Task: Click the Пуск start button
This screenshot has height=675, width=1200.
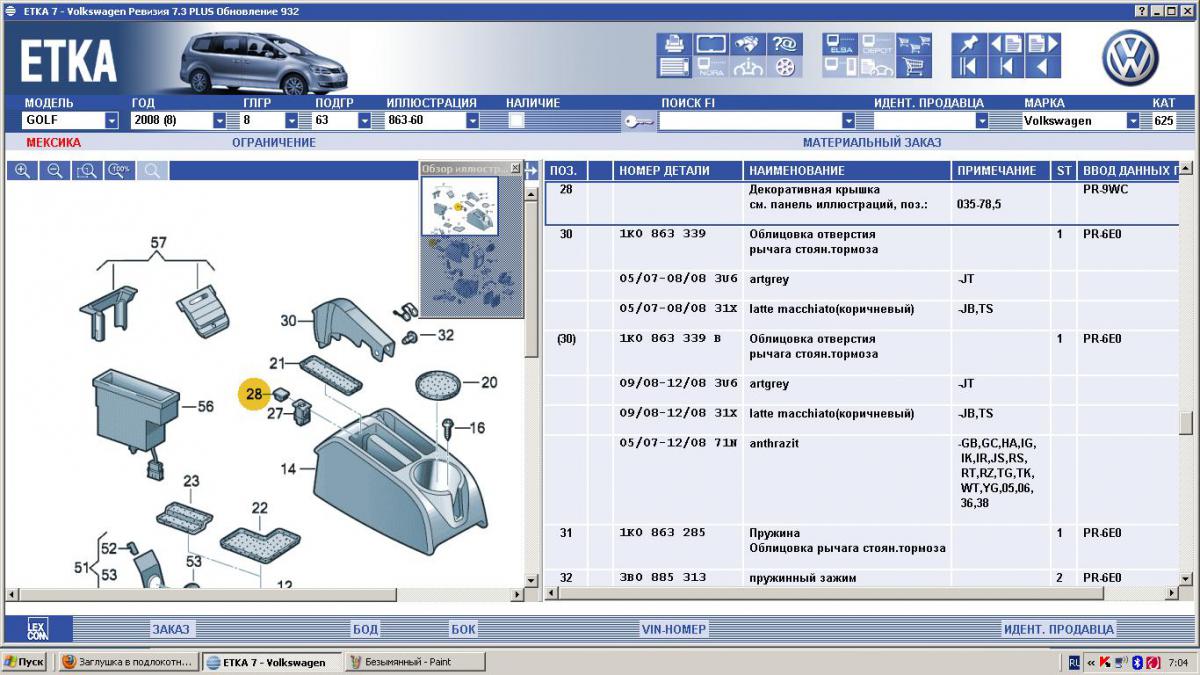Action: 24,662
